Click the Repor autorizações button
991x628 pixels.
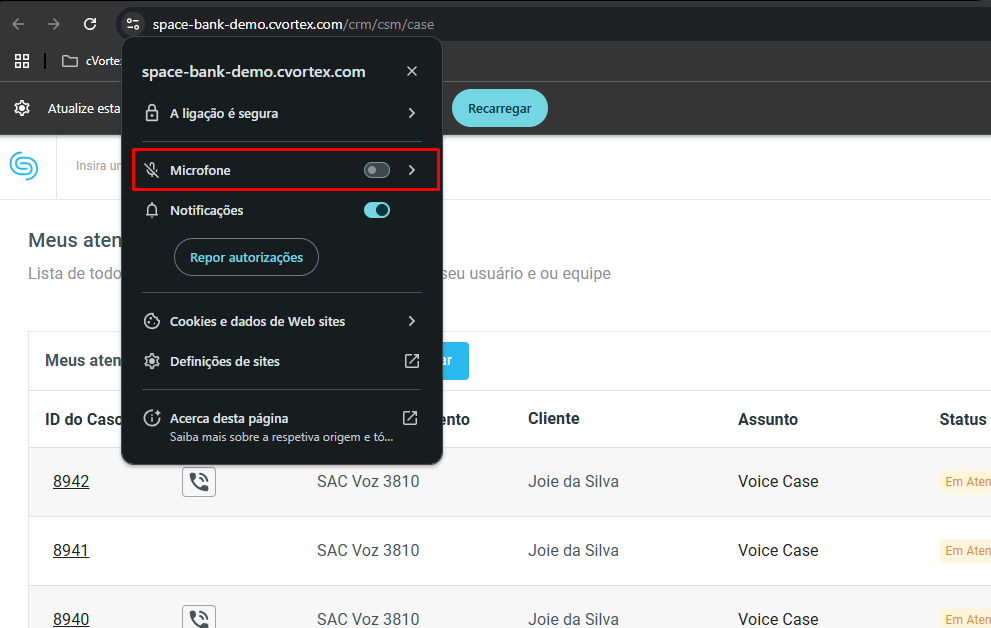click(246, 257)
